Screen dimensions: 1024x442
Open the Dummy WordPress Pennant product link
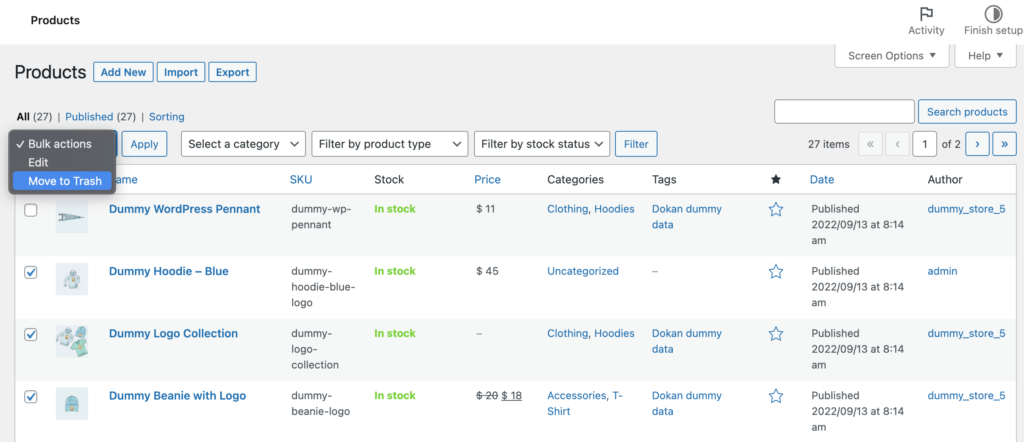click(184, 210)
